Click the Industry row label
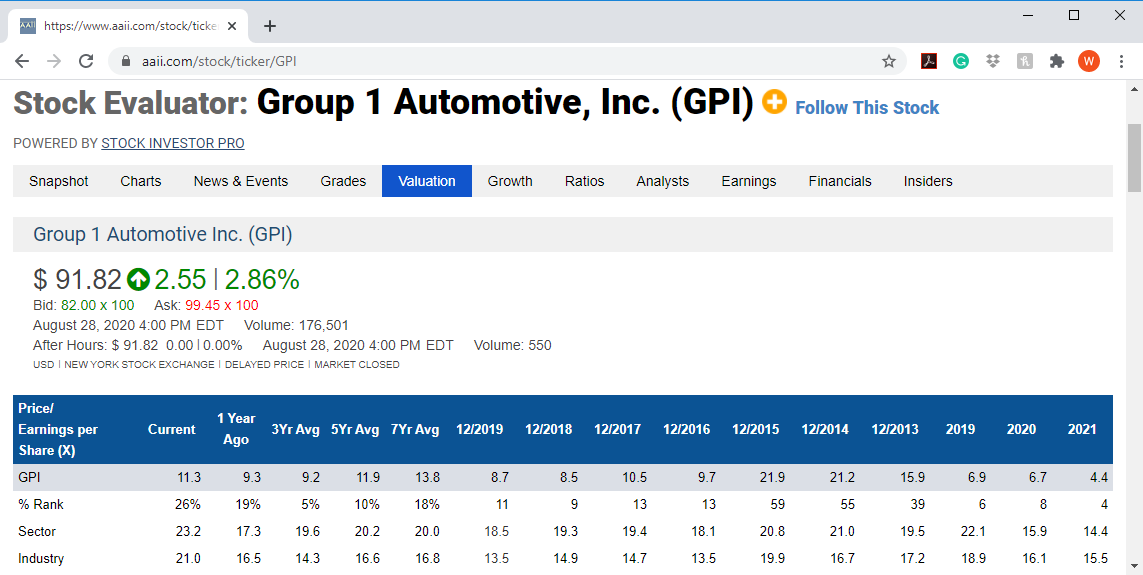This screenshot has height=575, width=1143. [41, 559]
